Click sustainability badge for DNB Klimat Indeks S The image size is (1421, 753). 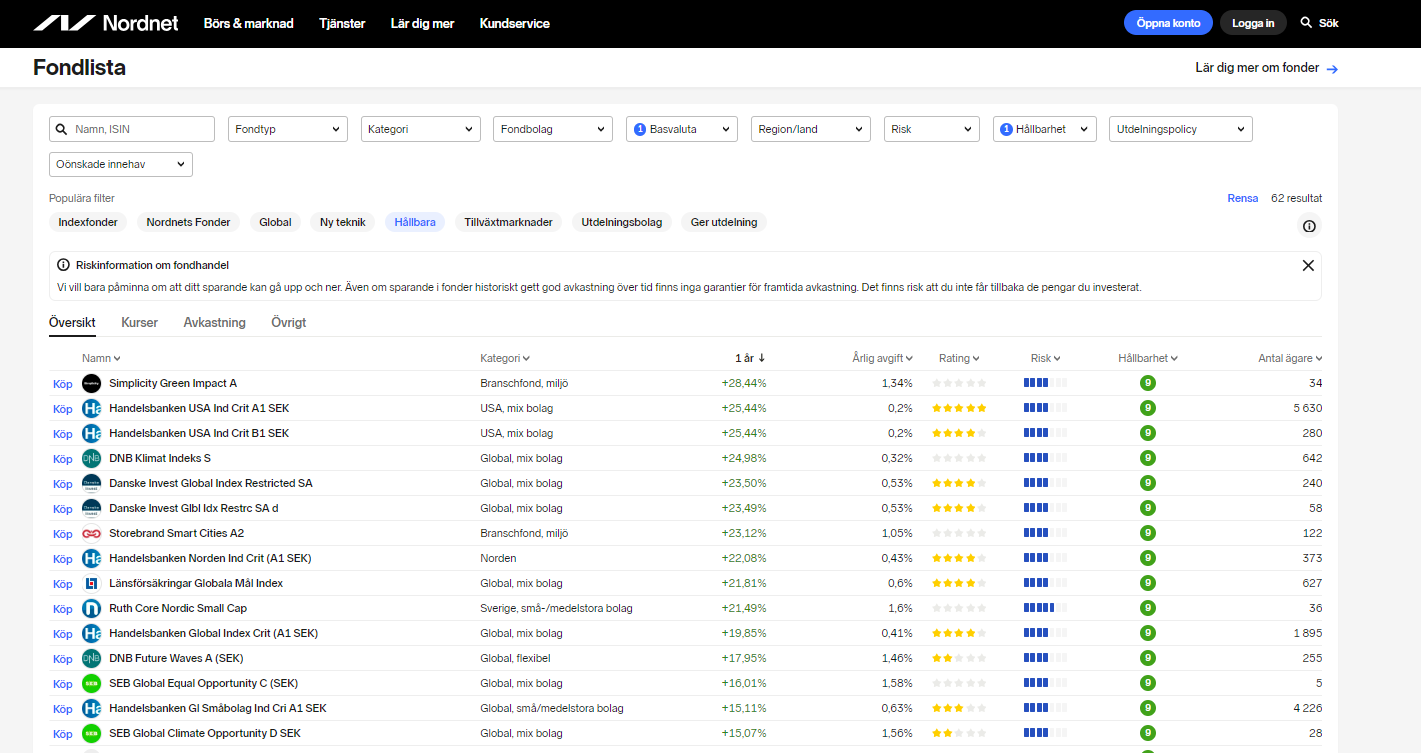1147,458
